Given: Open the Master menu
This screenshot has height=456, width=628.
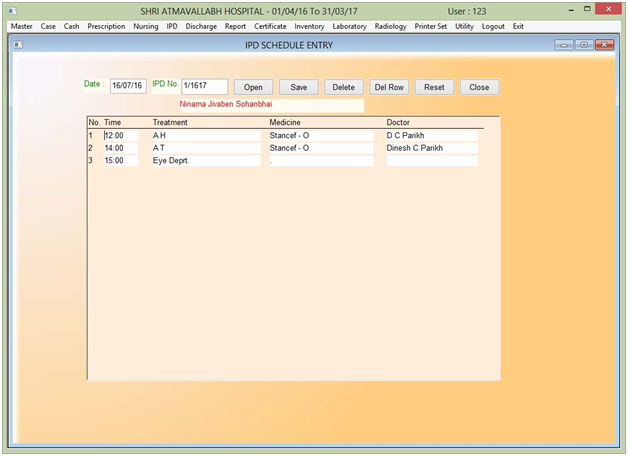Looking at the screenshot, I should [21, 26].
